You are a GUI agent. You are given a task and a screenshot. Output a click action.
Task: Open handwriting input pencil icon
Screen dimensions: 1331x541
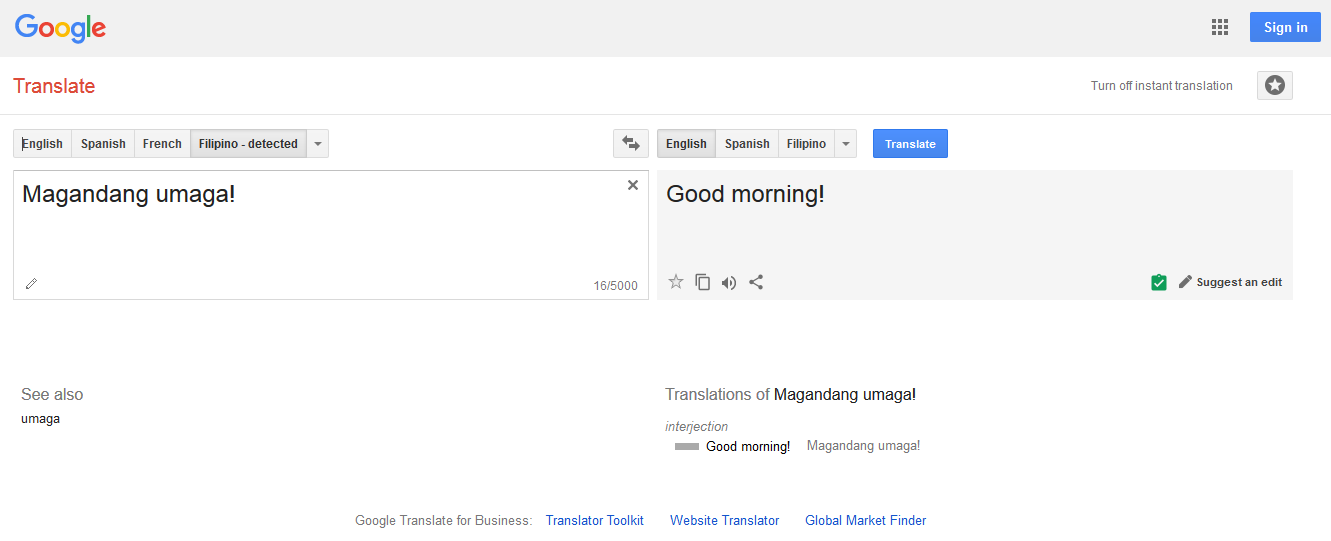coord(31,284)
